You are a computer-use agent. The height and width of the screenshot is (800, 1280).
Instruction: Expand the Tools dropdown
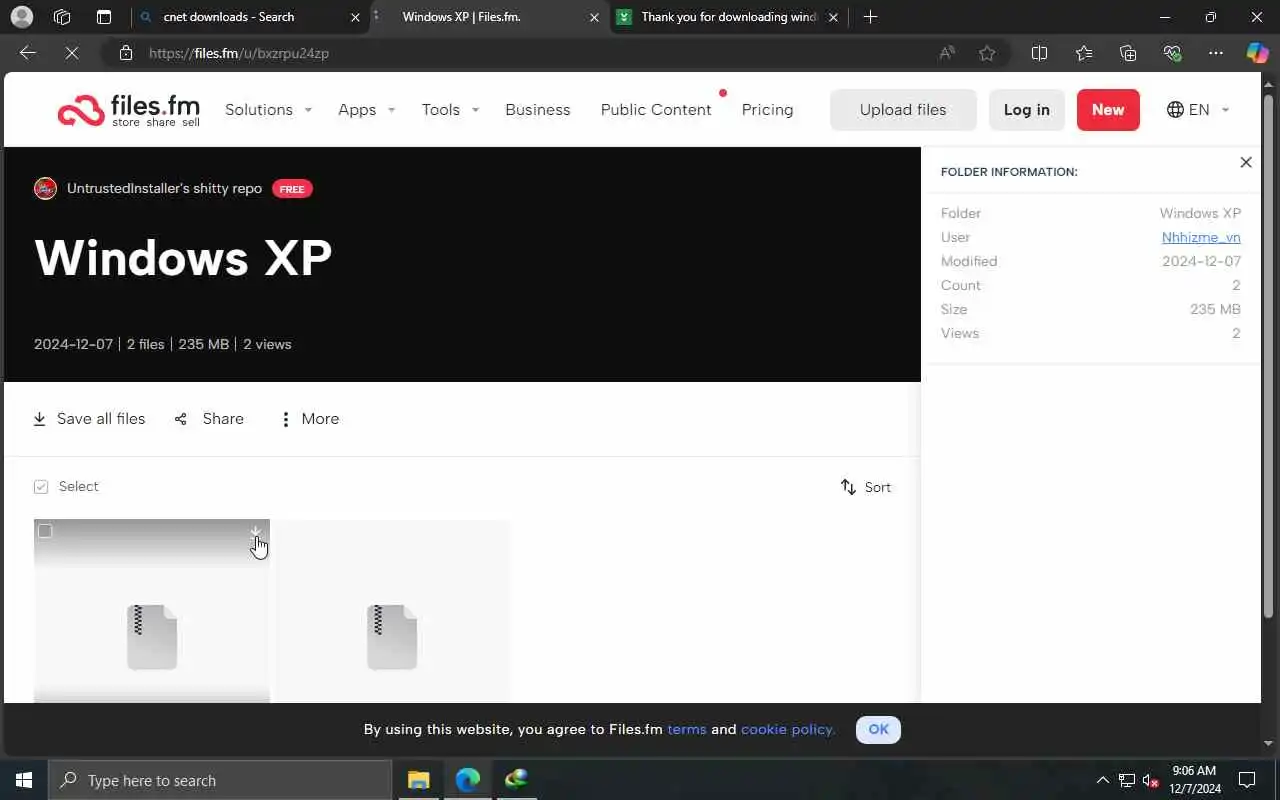(x=450, y=110)
